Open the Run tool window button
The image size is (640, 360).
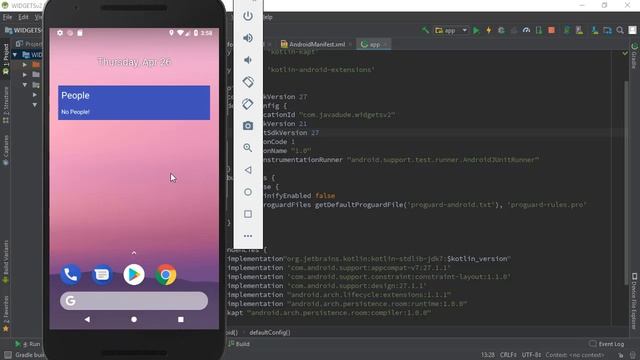28,344
